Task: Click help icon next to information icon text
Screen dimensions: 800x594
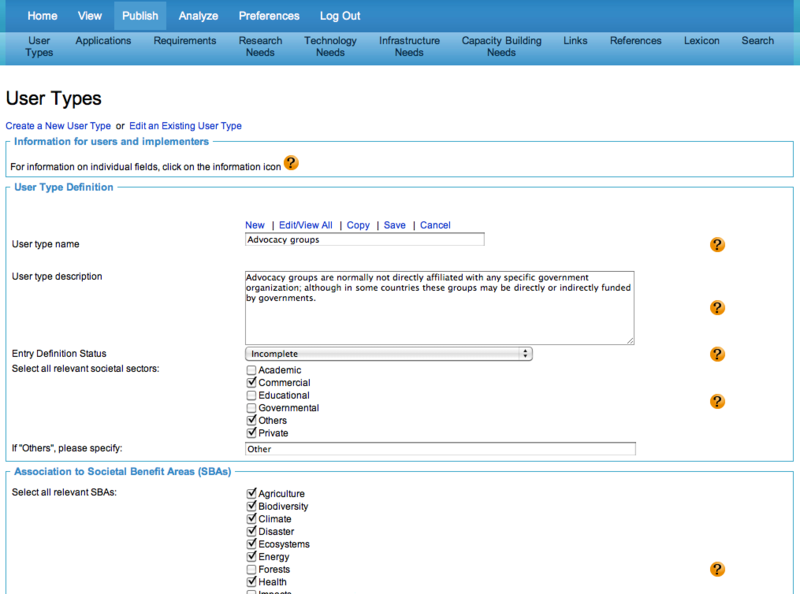Action: click(x=291, y=163)
